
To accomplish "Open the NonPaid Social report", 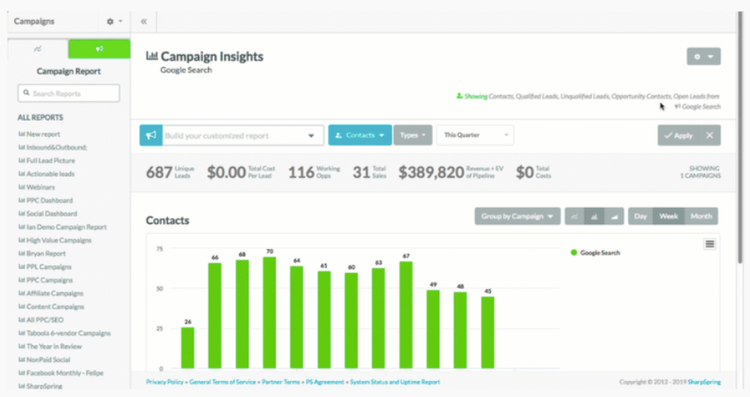I will pos(44,360).
